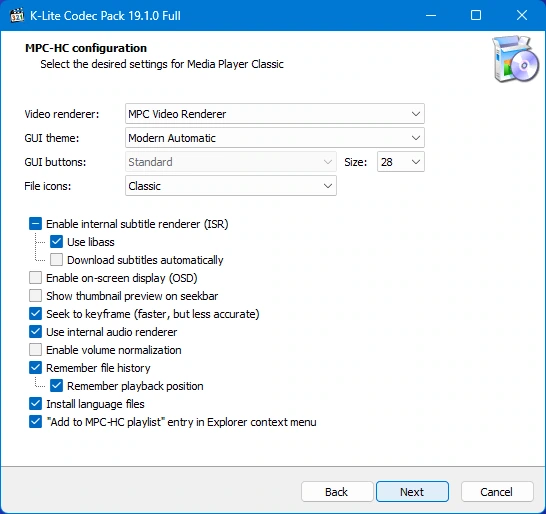Maximize the installer window
546x514 pixels.
(x=476, y=15)
